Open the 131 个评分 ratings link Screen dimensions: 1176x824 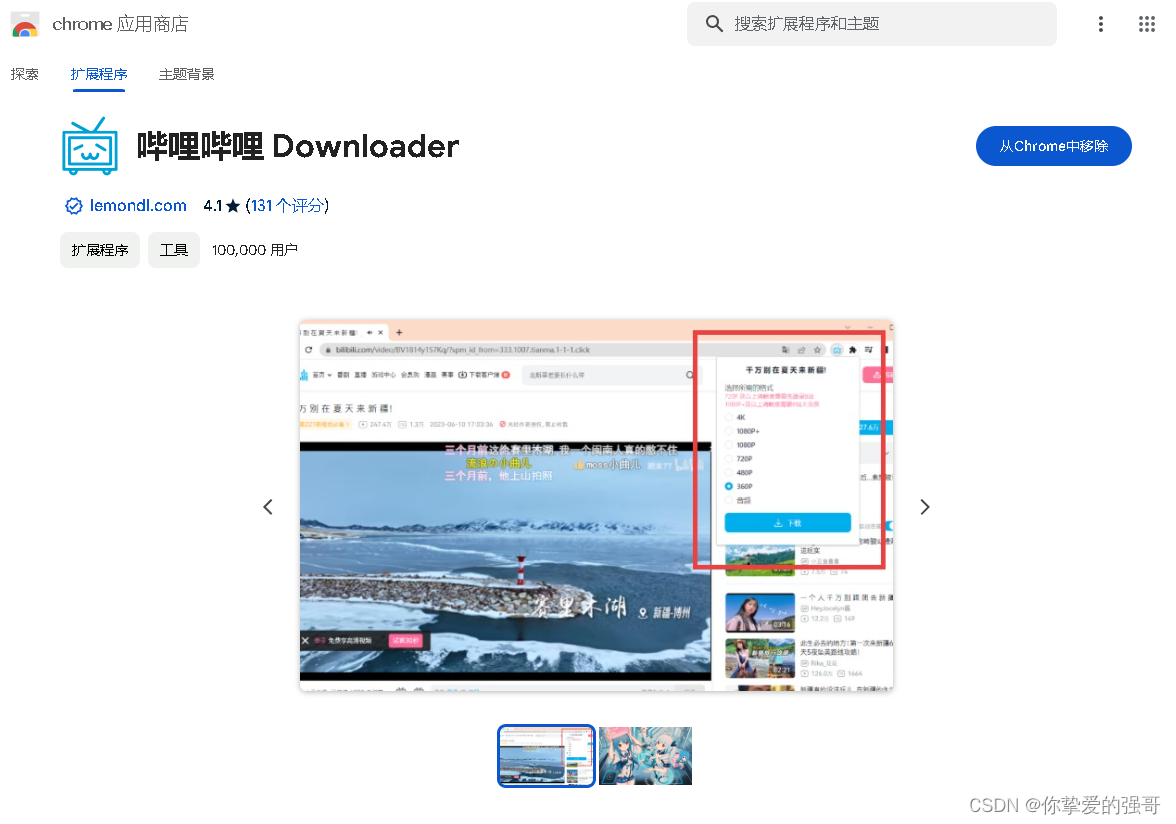[x=288, y=205]
